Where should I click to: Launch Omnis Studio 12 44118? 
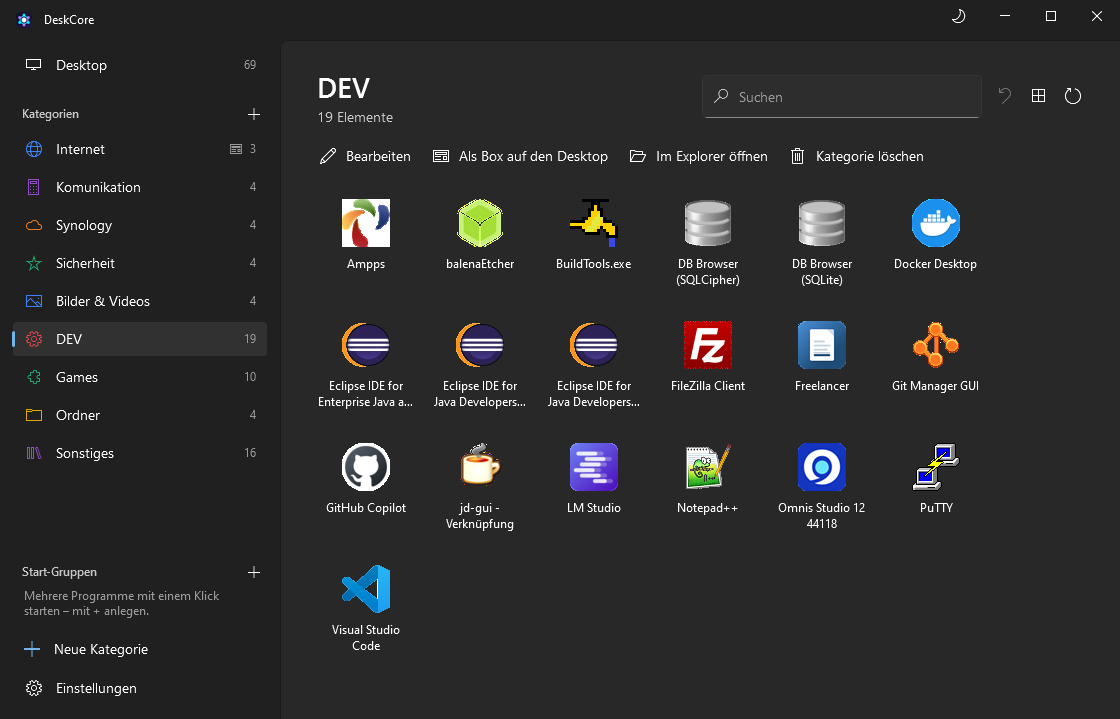point(821,467)
